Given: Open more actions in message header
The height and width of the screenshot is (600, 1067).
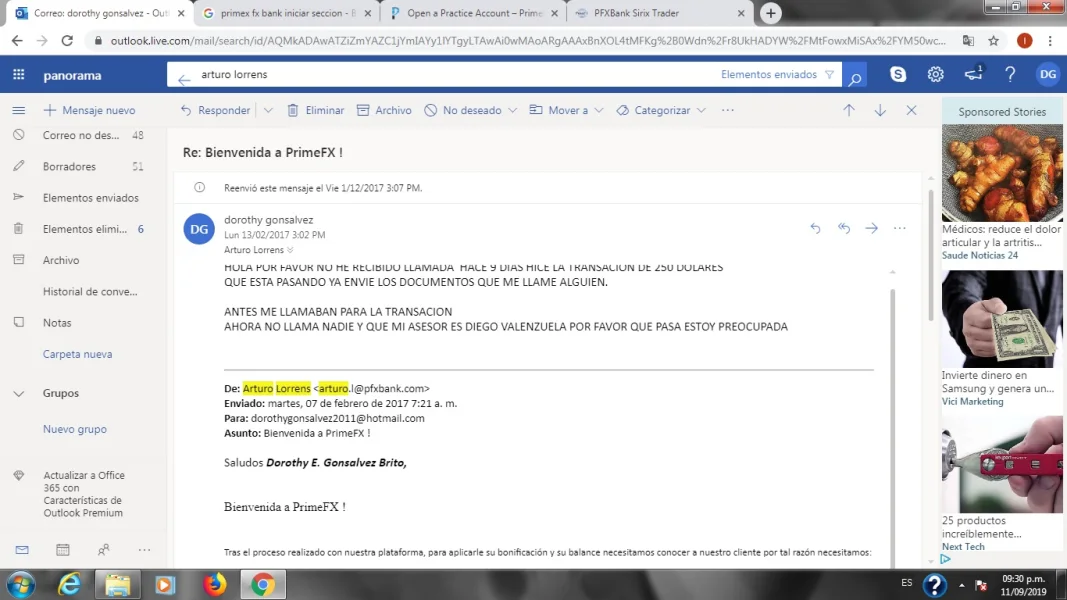Looking at the screenshot, I should [x=900, y=229].
